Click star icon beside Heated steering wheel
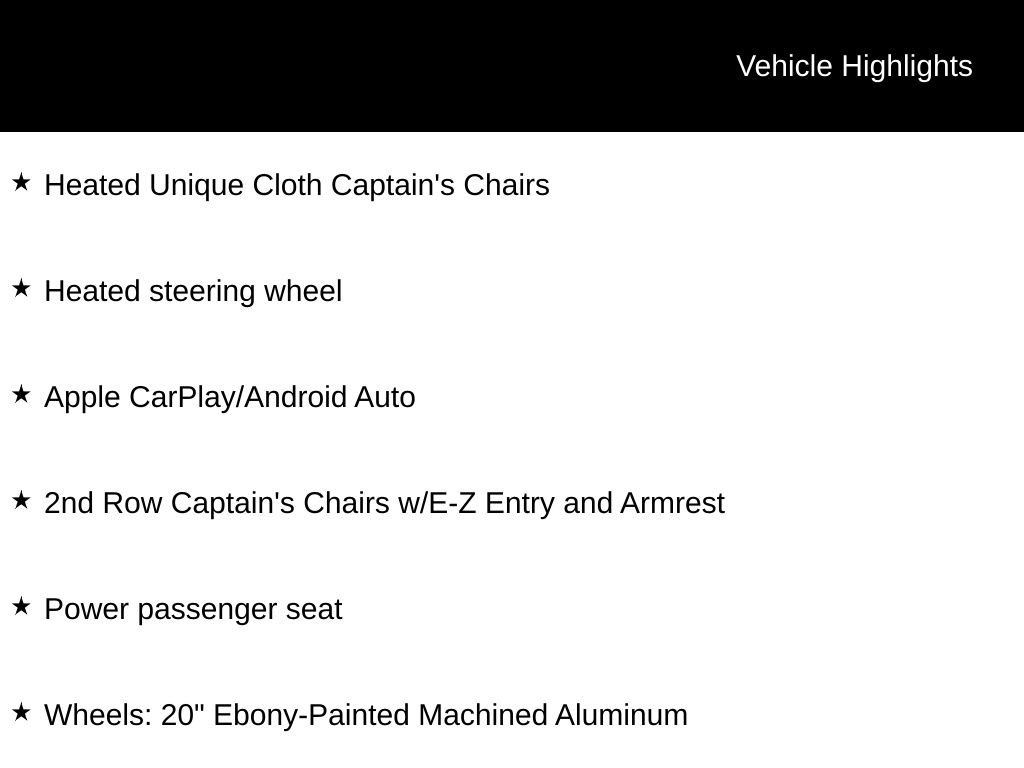This screenshot has width=1024, height=768. [22, 288]
